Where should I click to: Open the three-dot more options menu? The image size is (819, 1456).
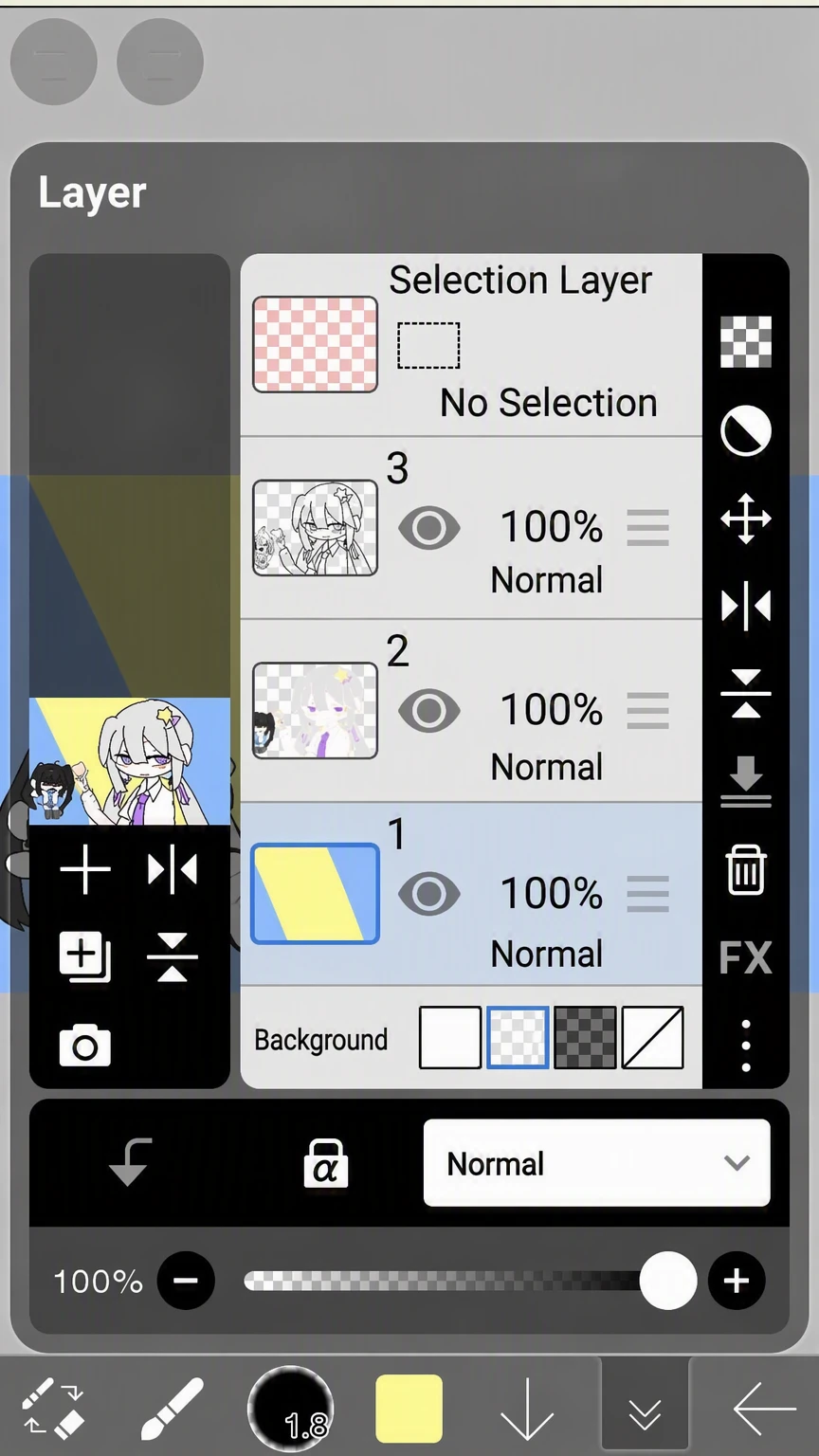746,1046
